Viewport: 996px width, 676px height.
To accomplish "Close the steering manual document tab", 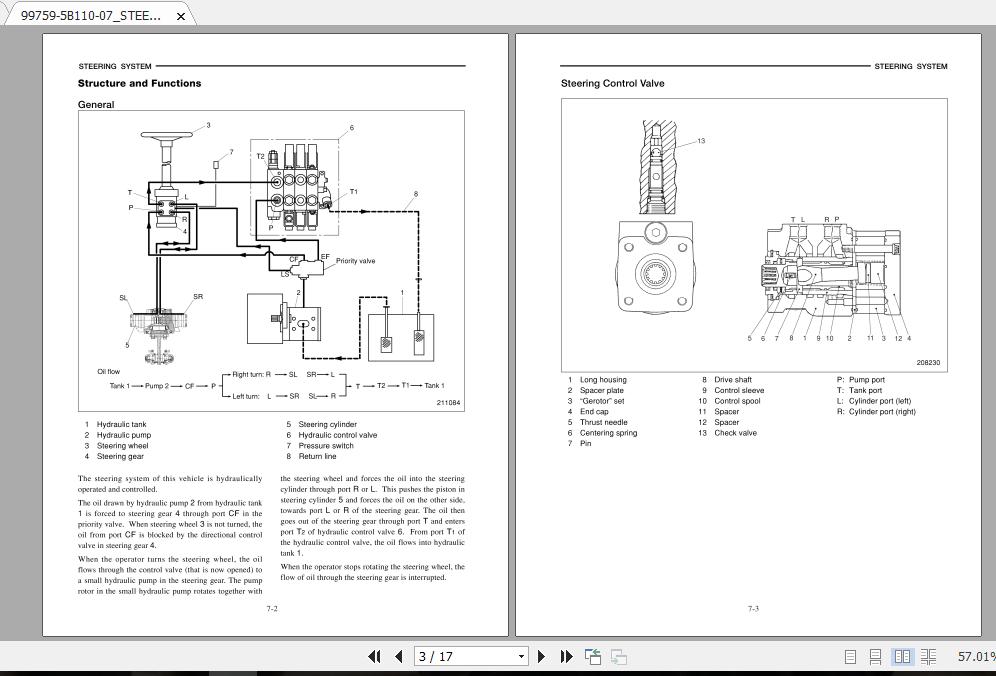I will pos(181,15).
